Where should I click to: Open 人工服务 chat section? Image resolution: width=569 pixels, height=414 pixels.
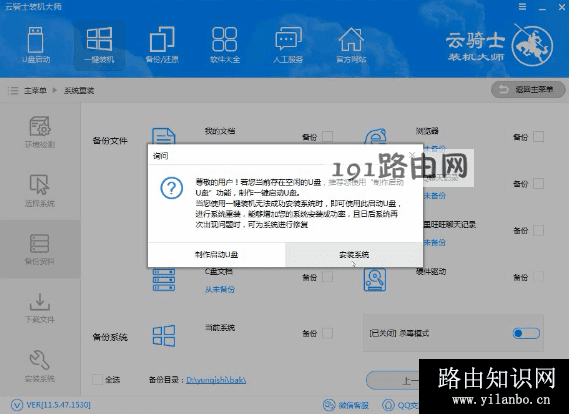288,44
